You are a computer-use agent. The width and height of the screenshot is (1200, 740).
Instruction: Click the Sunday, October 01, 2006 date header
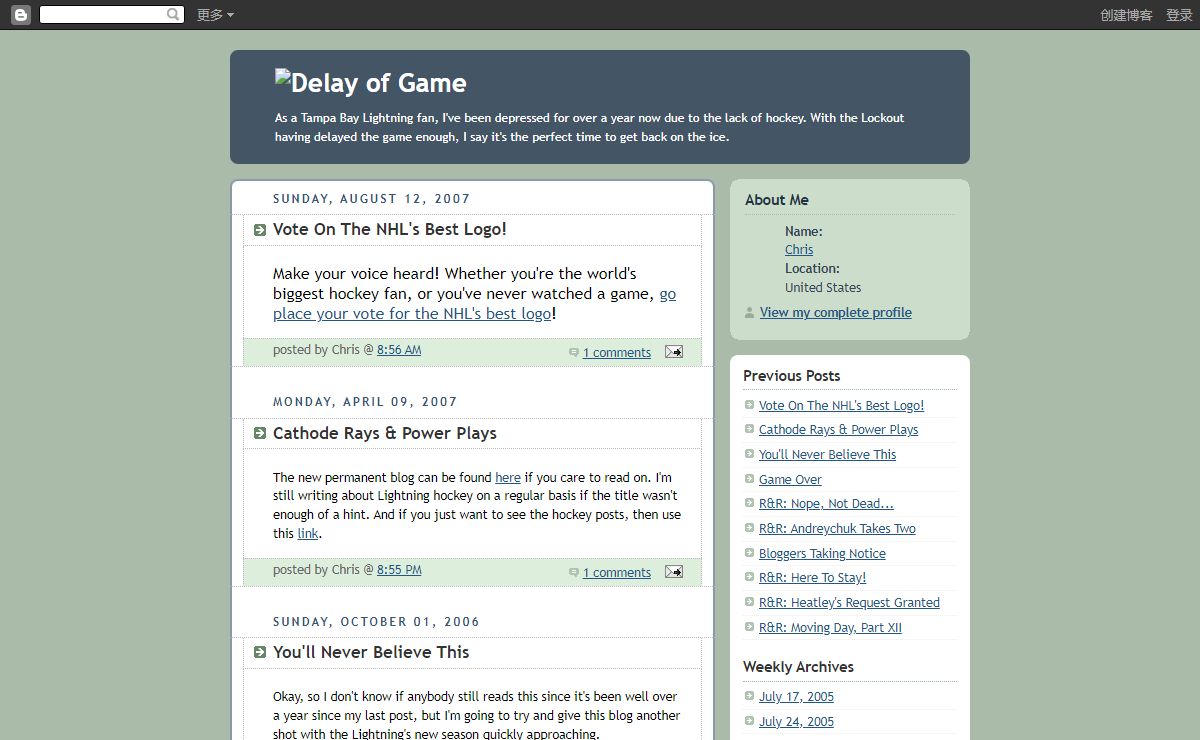pos(376,622)
